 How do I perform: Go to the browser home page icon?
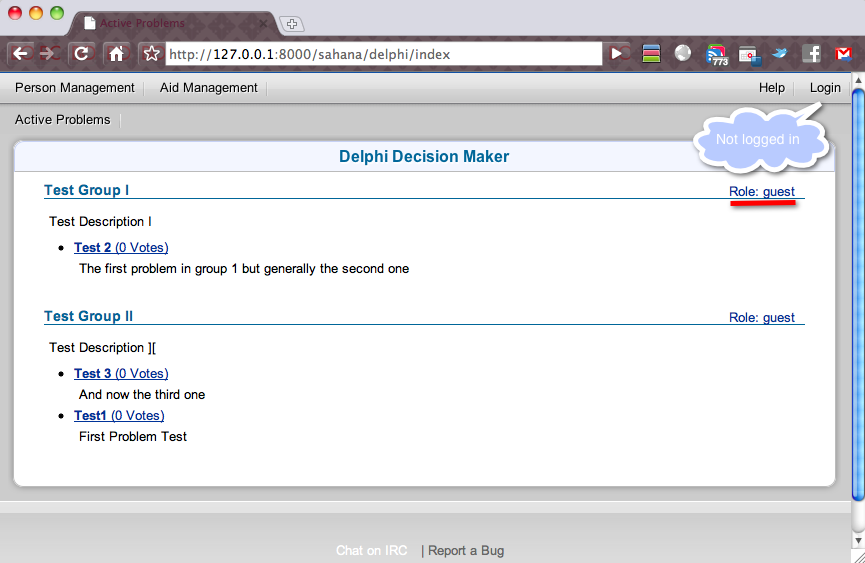click(x=116, y=54)
